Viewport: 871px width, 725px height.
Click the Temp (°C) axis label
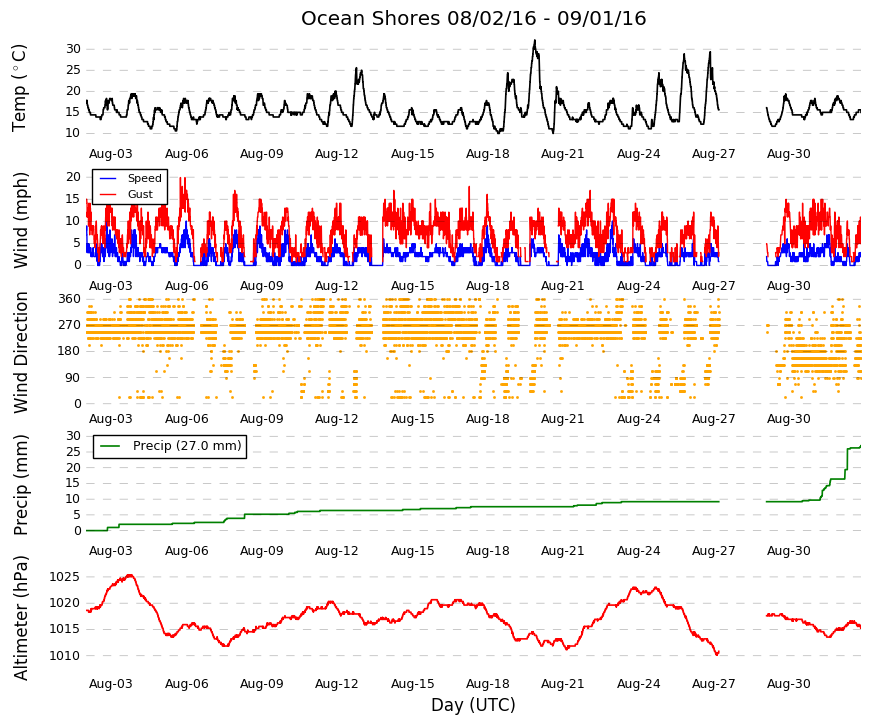coord(19,88)
